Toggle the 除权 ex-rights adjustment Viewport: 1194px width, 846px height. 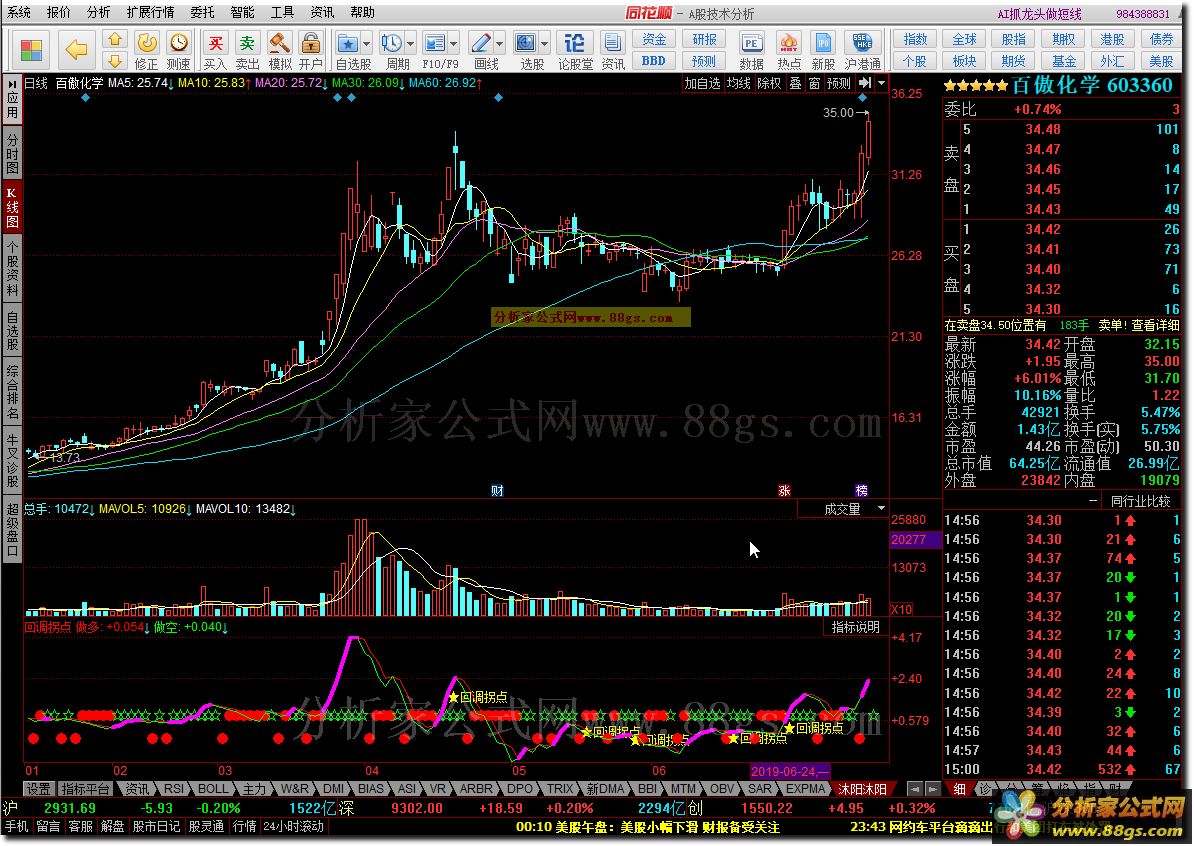click(x=769, y=83)
